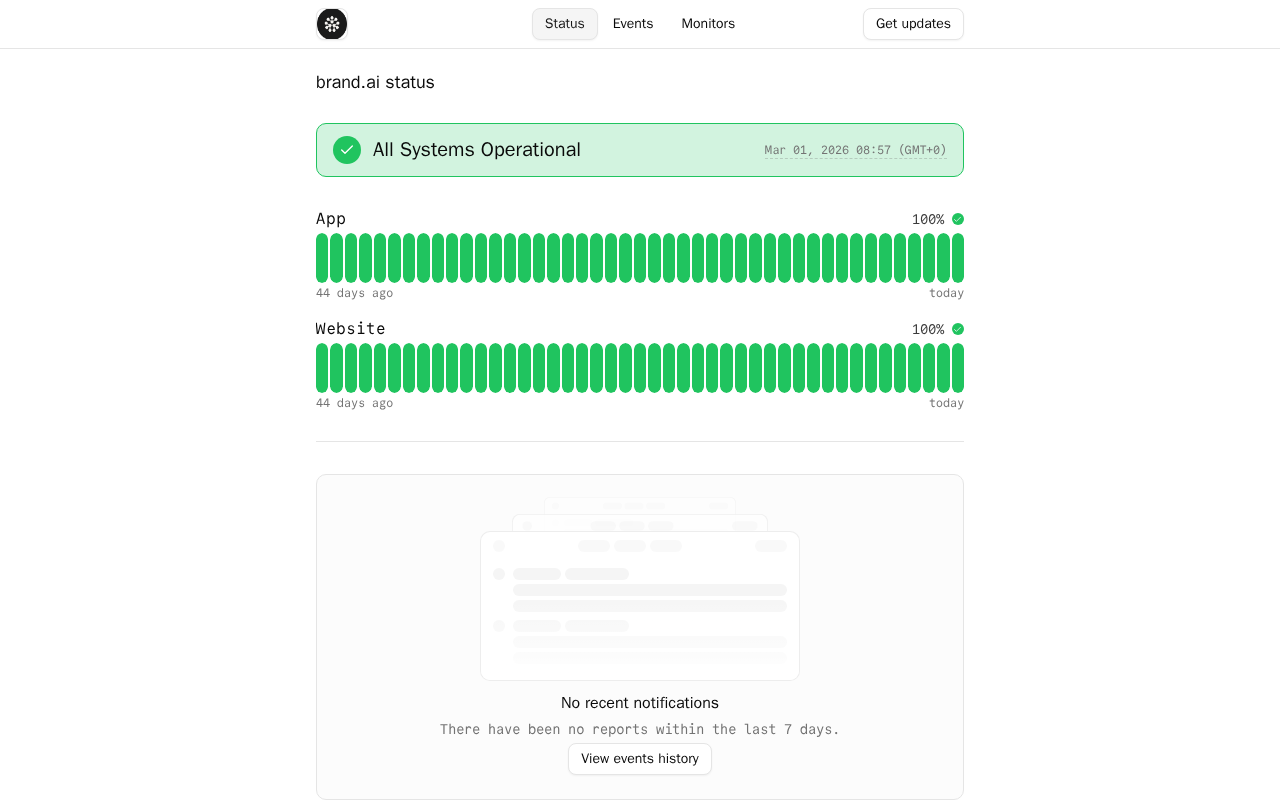This screenshot has width=1280, height=800.
Task: Click the App monitor name
Action: pos(331,219)
